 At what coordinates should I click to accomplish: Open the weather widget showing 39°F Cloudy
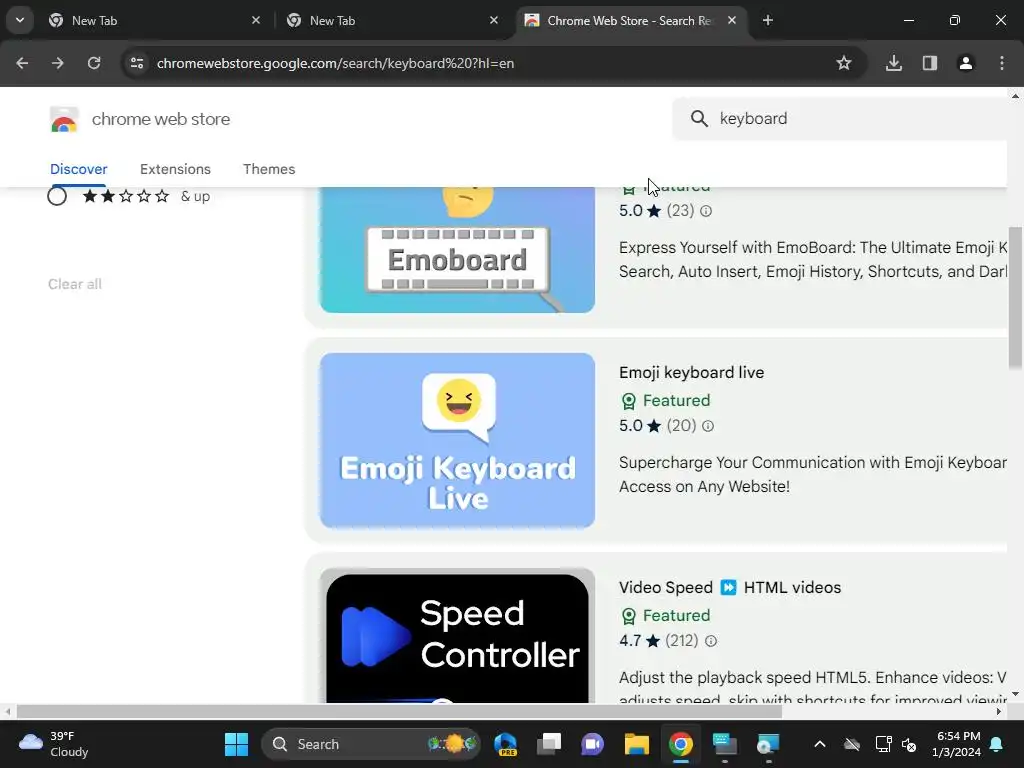coord(54,744)
